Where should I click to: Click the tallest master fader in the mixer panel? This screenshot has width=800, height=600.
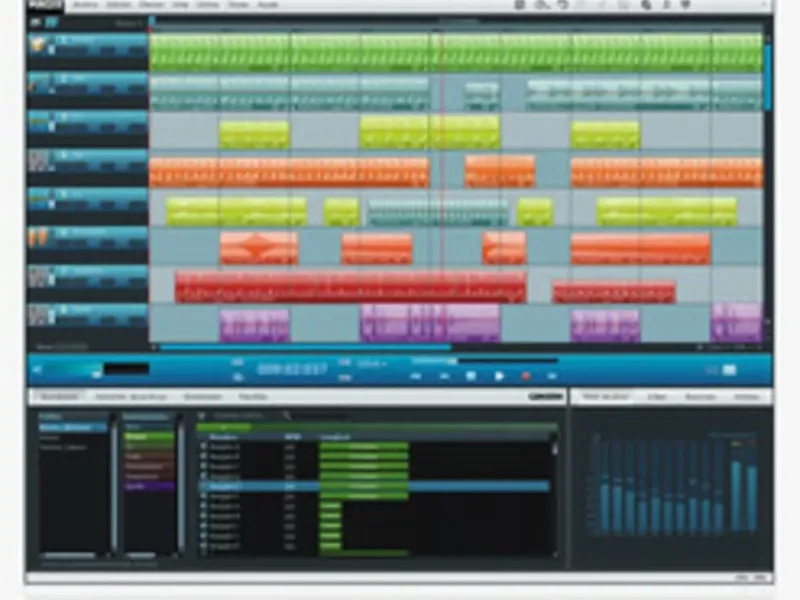click(x=736, y=495)
